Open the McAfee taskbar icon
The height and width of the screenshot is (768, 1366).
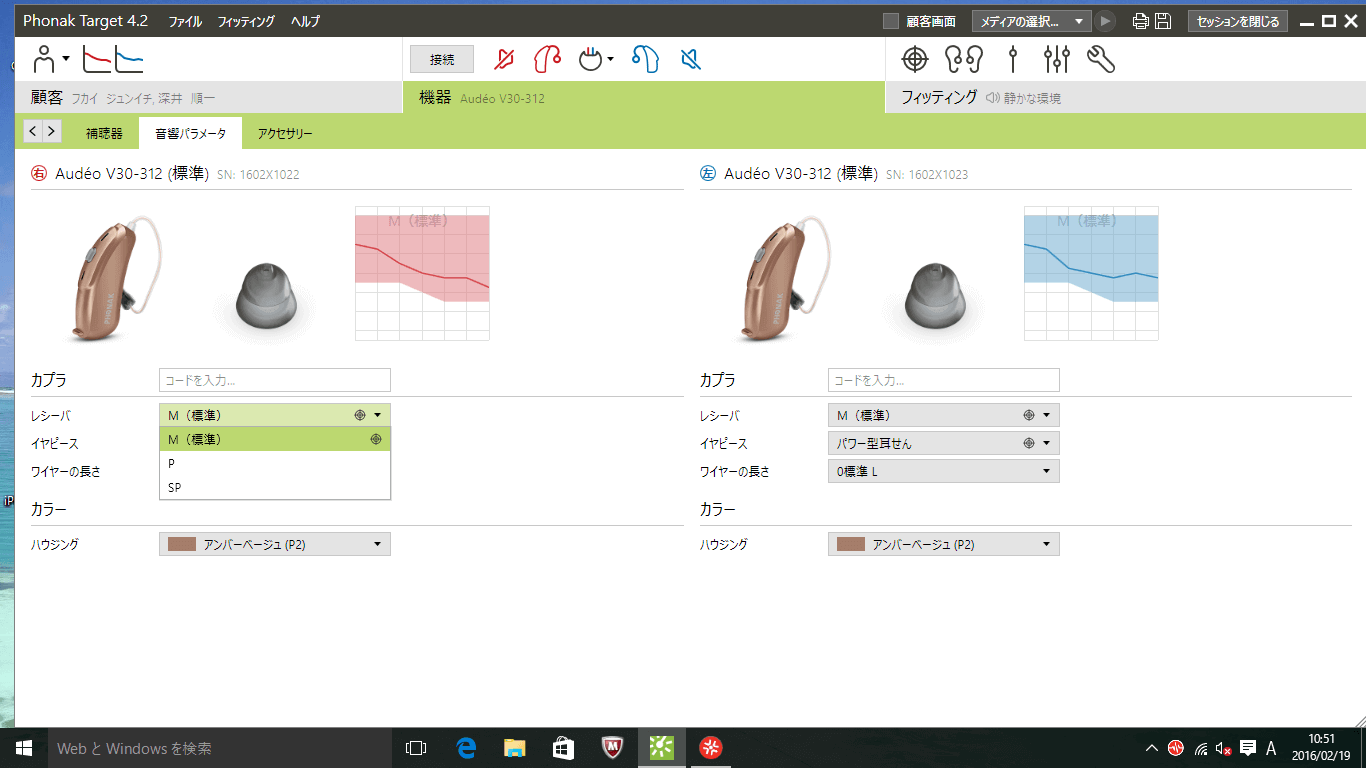click(613, 748)
